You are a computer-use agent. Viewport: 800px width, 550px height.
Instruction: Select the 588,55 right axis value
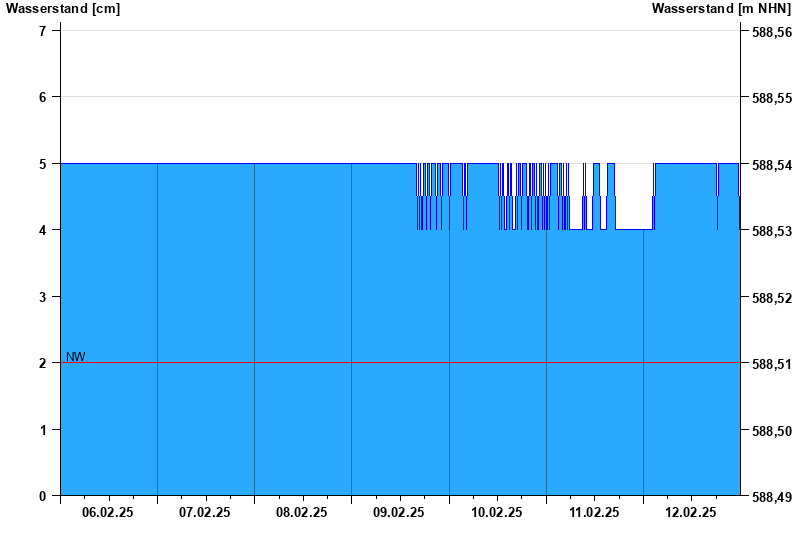(771, 98)
